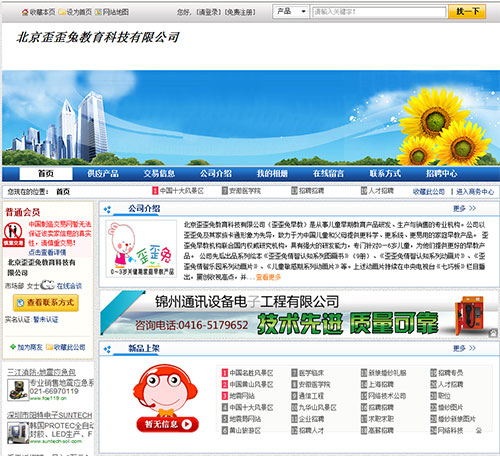This screenshot has width=500, height=456.
Task: Click the 找一下 search button
Action: [467, 12]
